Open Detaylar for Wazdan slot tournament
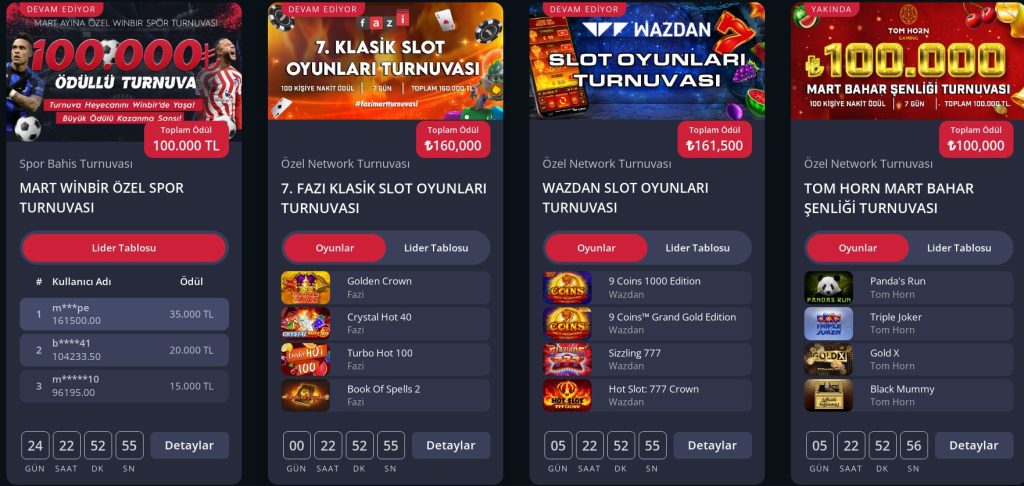Image resolution: width=1024 pixels, height=486 pixels. click(x=712, y=446)
